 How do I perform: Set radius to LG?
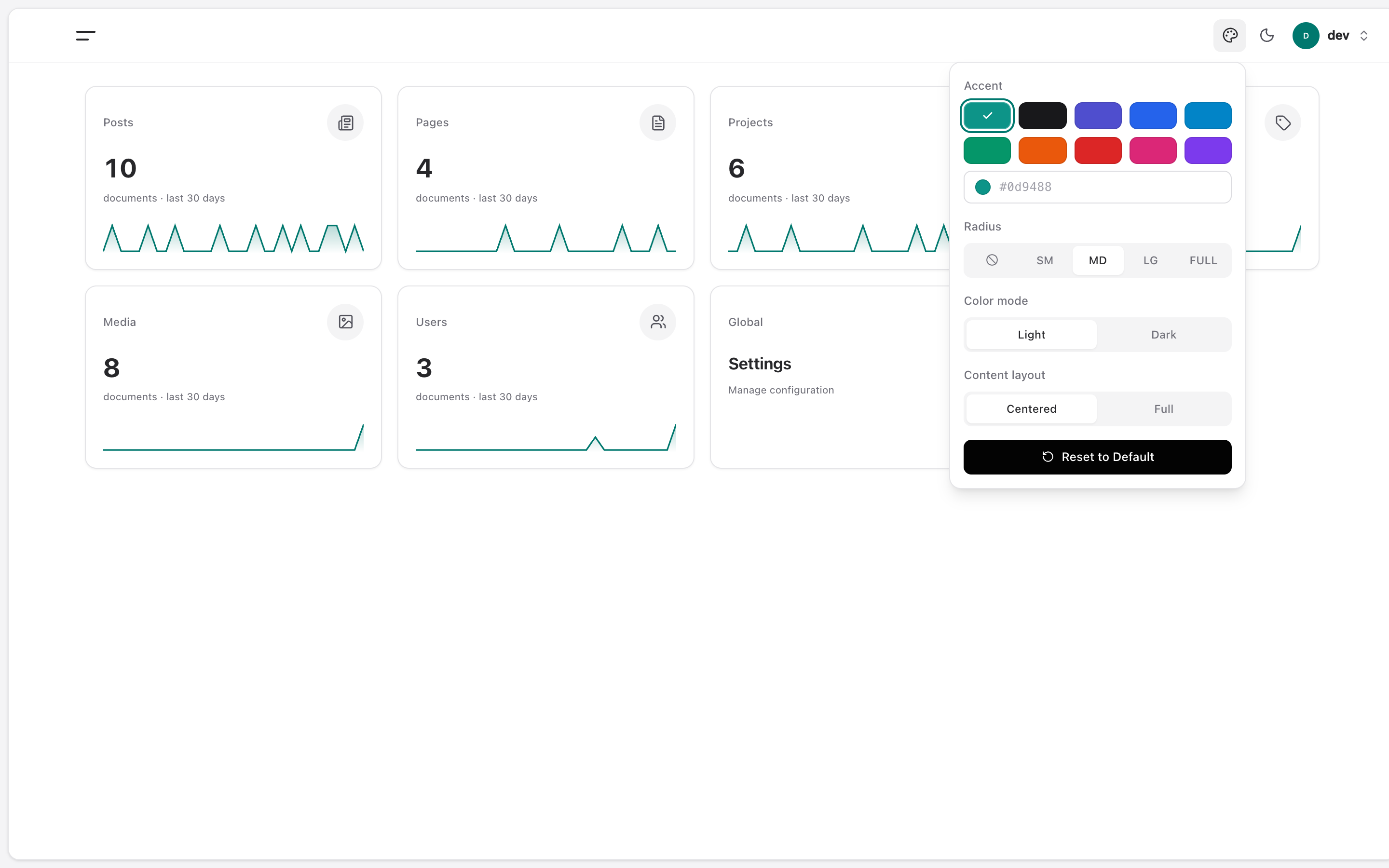click(x=1150, y=260)
